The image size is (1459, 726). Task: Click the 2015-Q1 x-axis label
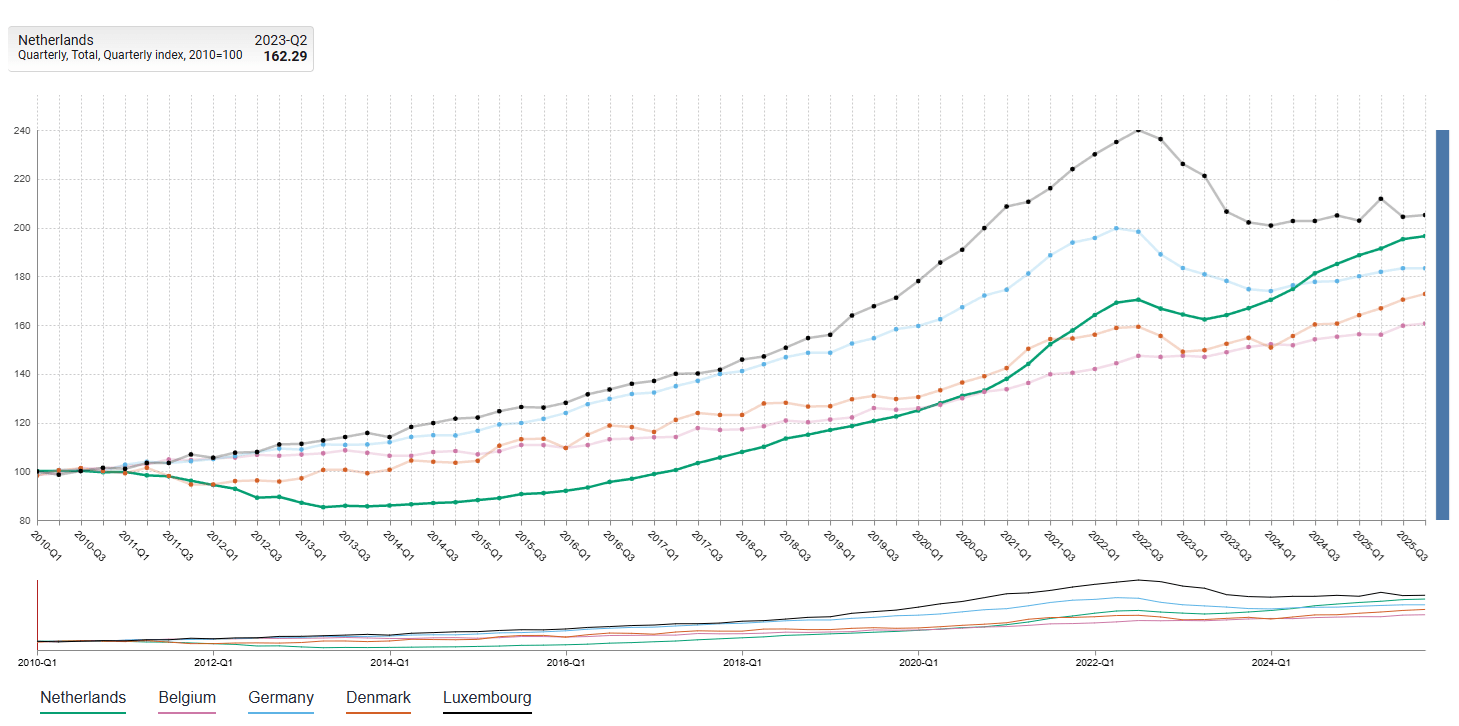[488, 545]
